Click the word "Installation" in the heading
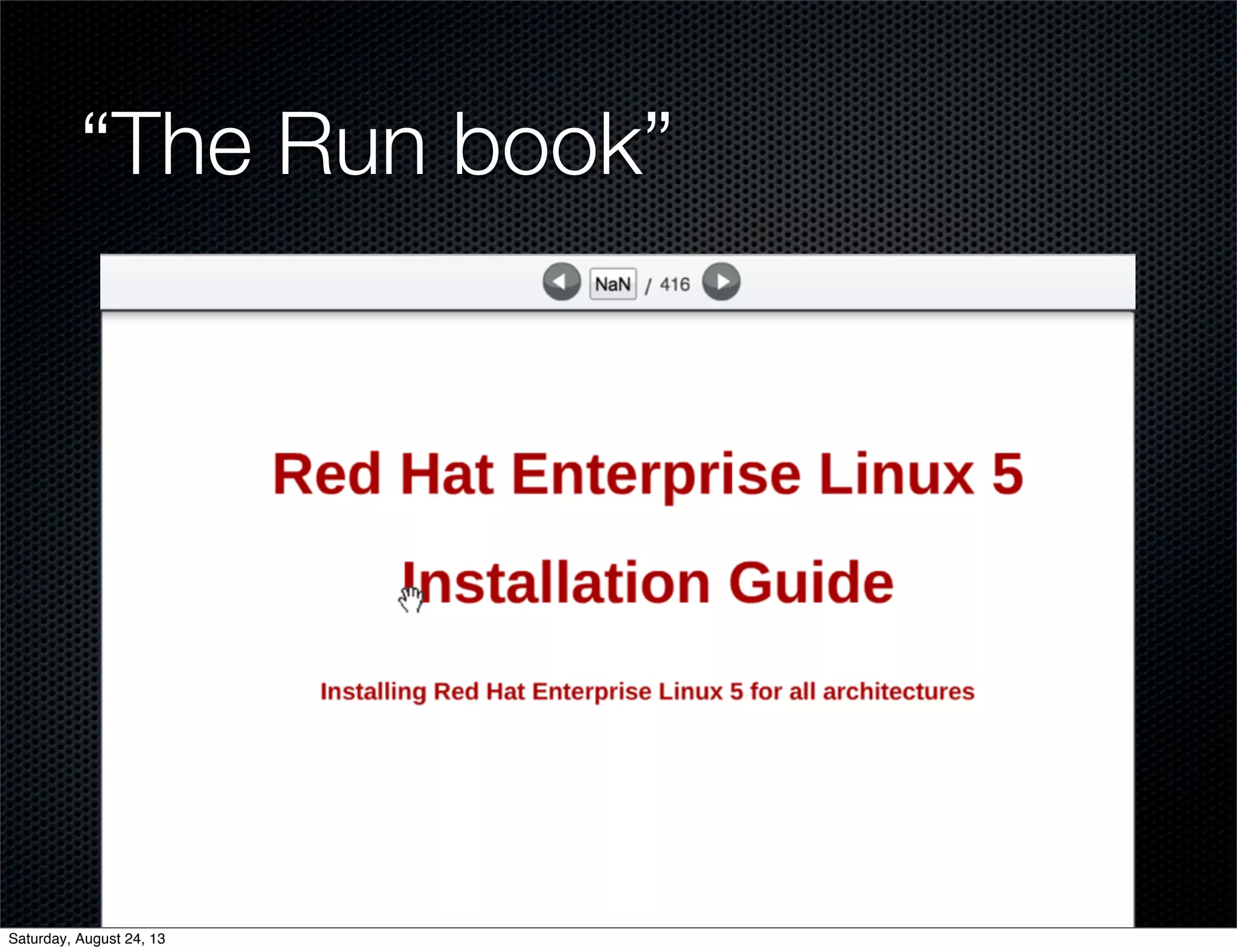Viewport: 1237px width, 952px height. tap(556, 583)
